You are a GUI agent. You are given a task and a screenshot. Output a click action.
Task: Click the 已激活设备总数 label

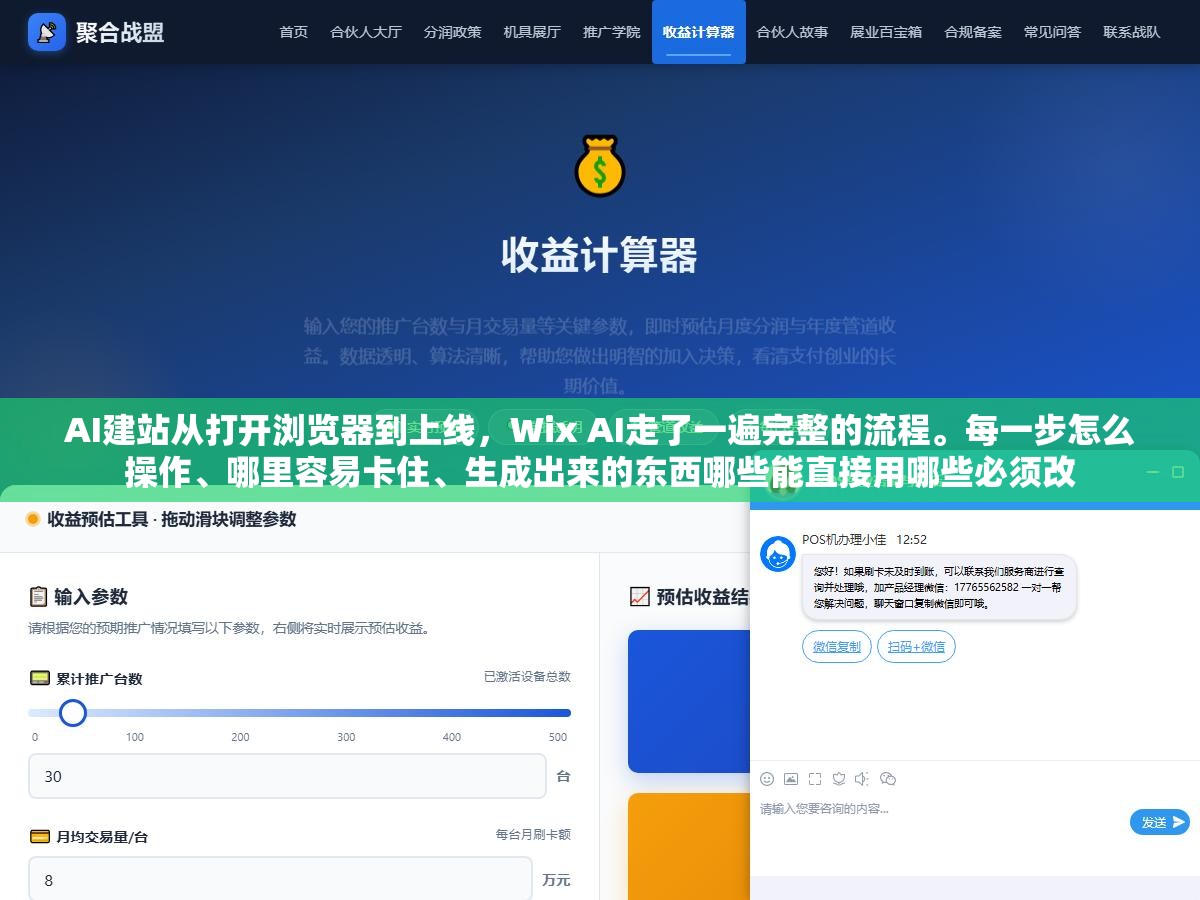(x=527, y=677)
